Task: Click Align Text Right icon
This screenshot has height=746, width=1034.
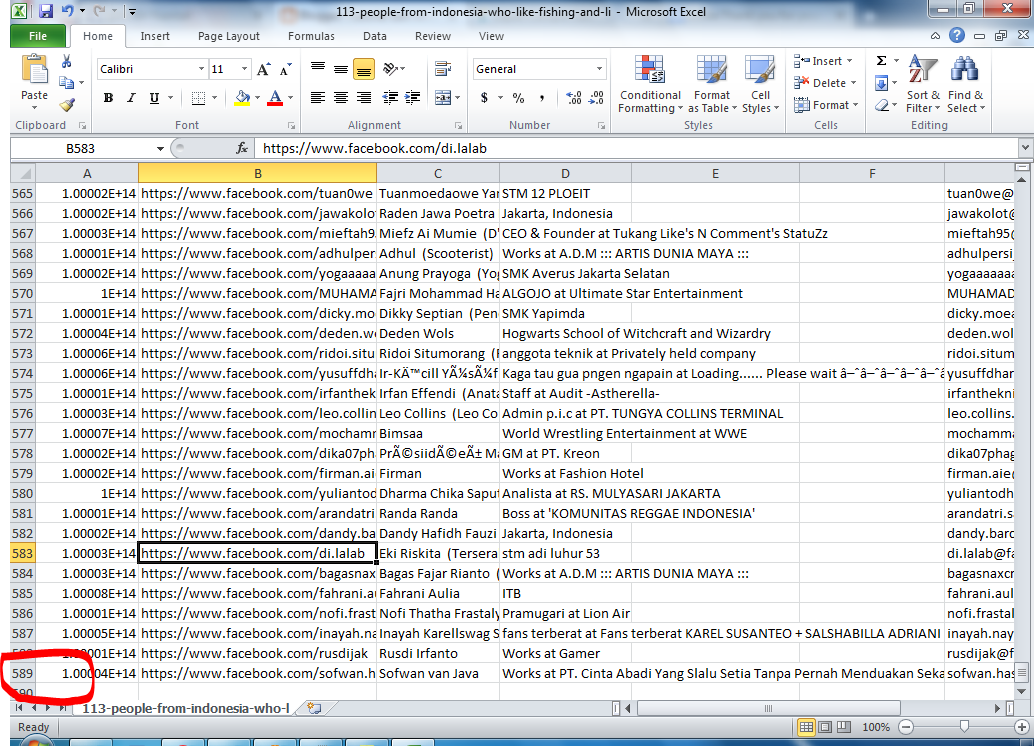Action: coord(363,98)
